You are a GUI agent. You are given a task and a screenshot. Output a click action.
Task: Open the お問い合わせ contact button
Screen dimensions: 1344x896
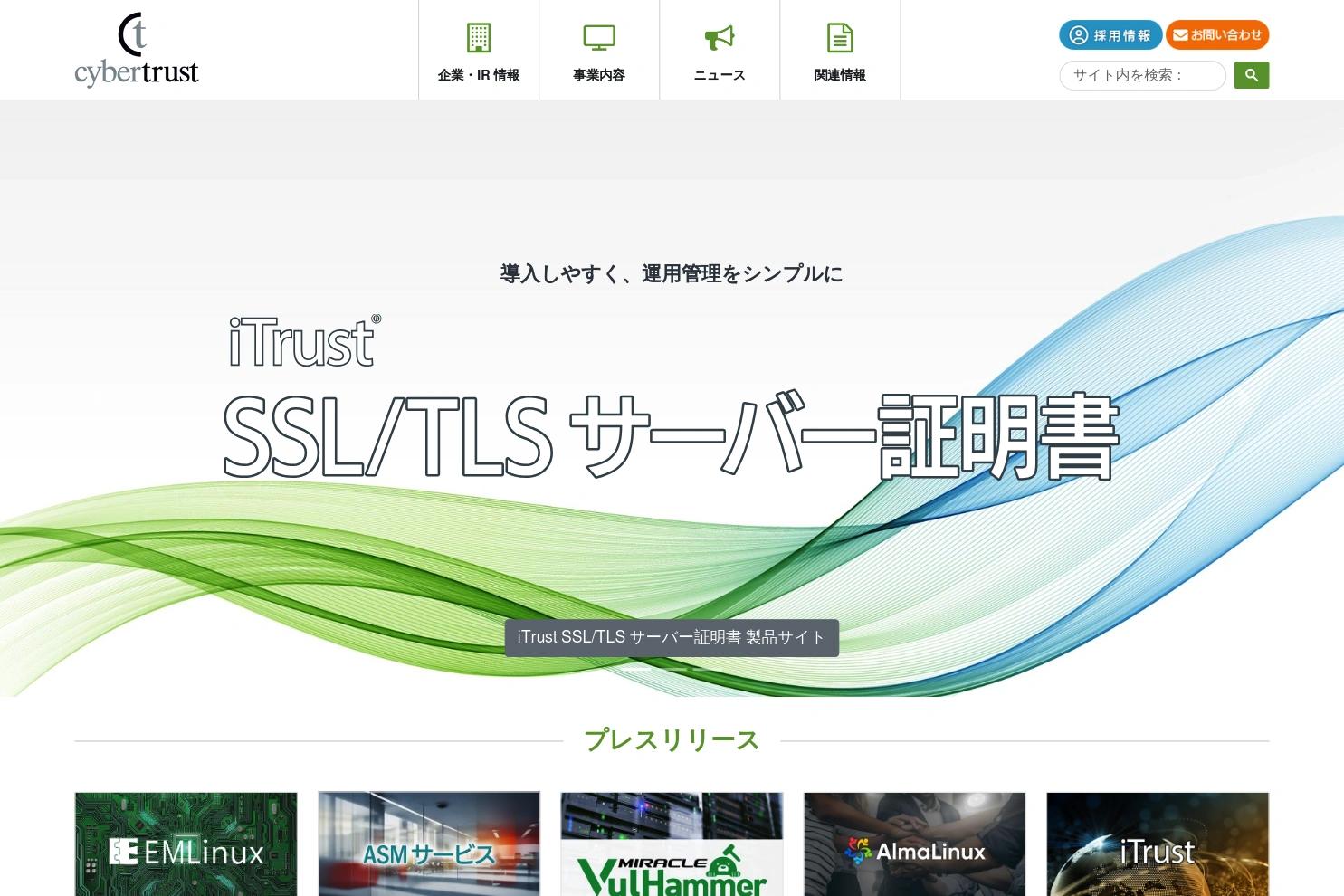click(x=1217, y=35)
